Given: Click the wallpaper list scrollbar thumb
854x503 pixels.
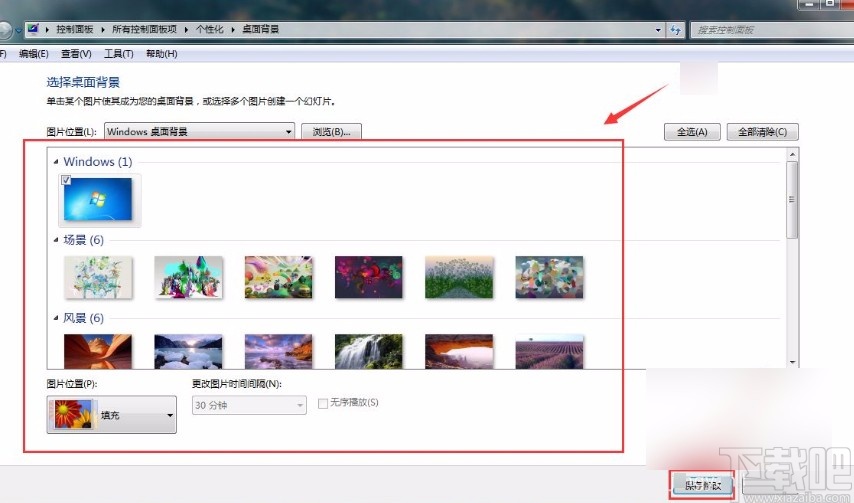Looking at the screenshot, I should pos(792,200).
